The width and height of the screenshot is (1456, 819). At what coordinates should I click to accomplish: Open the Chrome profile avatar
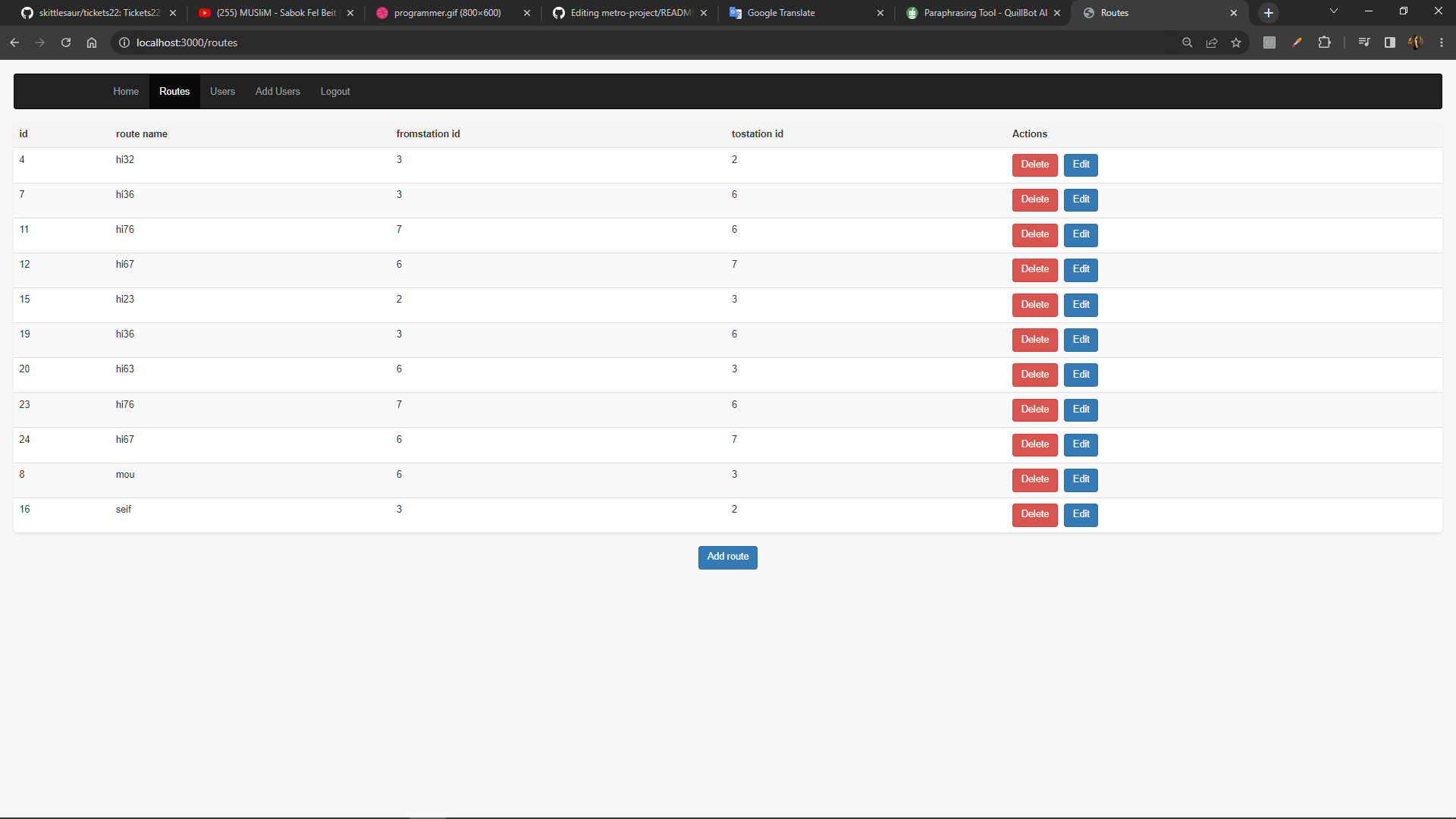1417,42
